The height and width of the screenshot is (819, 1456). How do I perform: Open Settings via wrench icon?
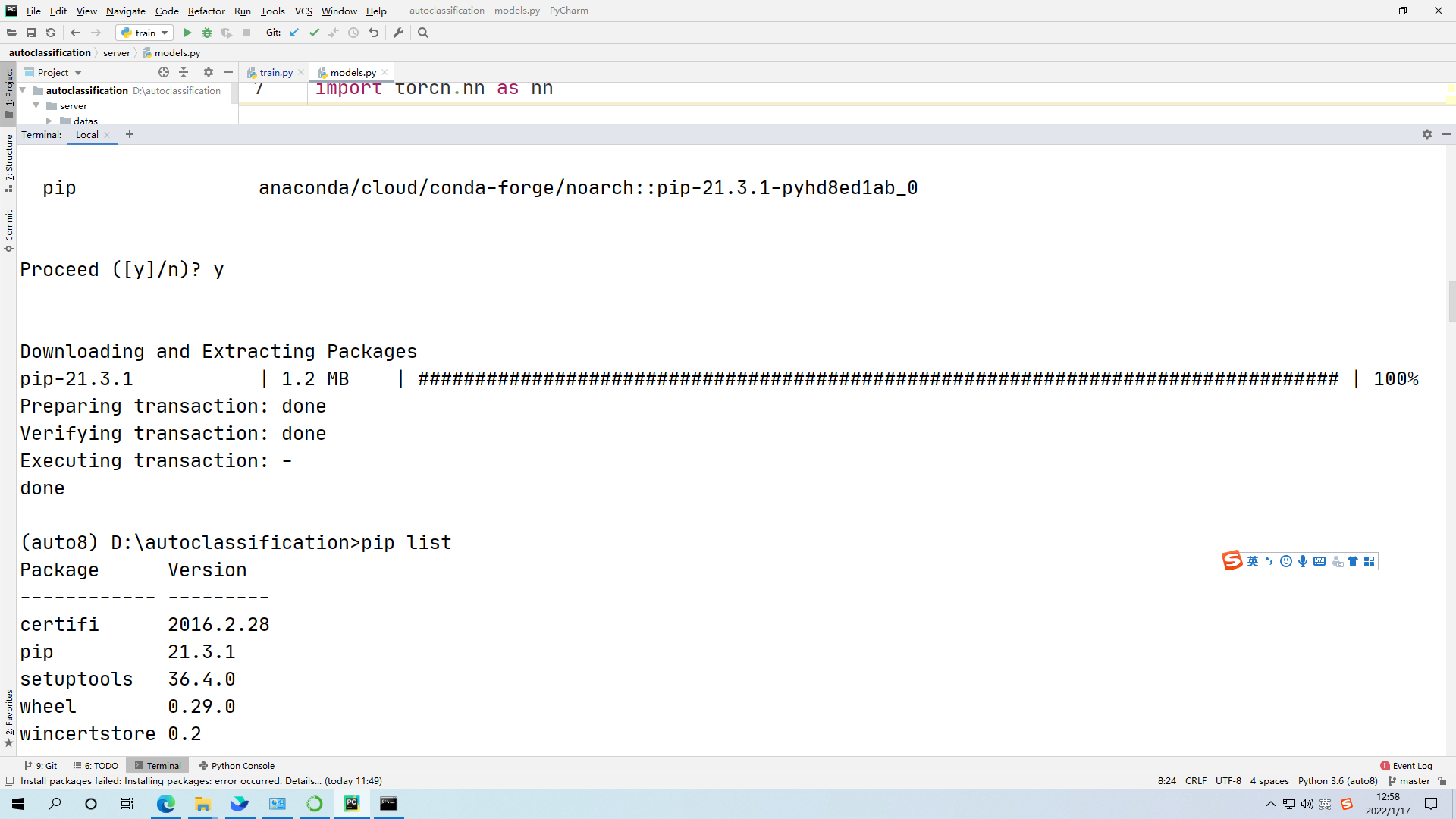[398, 33]
